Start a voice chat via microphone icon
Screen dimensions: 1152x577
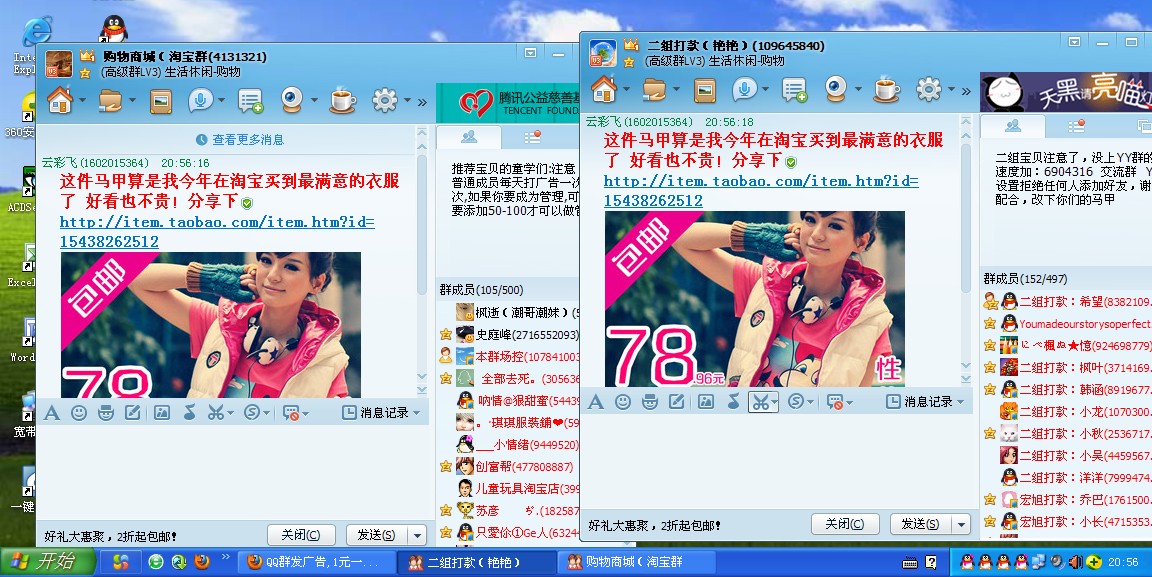(200, 100)
